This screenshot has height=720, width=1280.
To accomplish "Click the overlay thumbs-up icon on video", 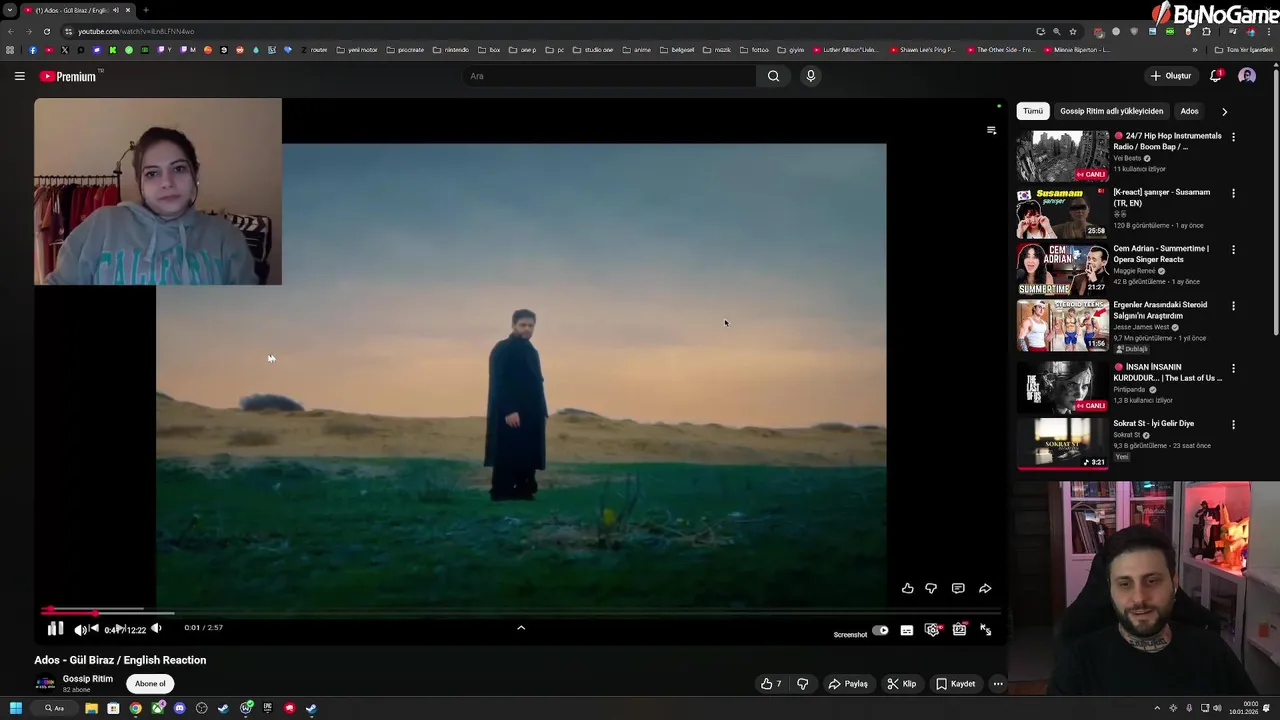I will (x=907, y=589).
